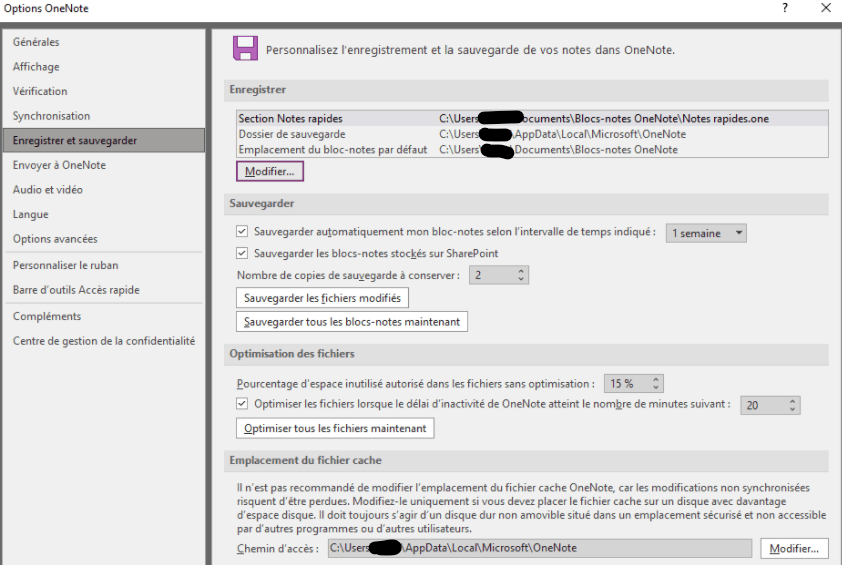Click the Sauvegarder section header

tap(526, 204)
